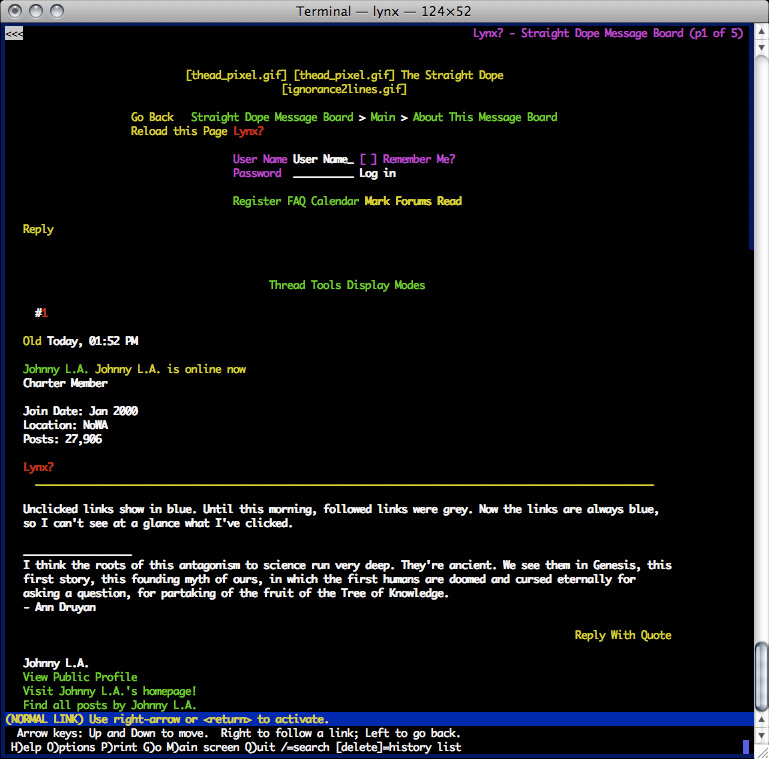Click the Lynx page title at top right
Image resolution: width=769 pixels, height=759 pixels.
coord(608,33)
